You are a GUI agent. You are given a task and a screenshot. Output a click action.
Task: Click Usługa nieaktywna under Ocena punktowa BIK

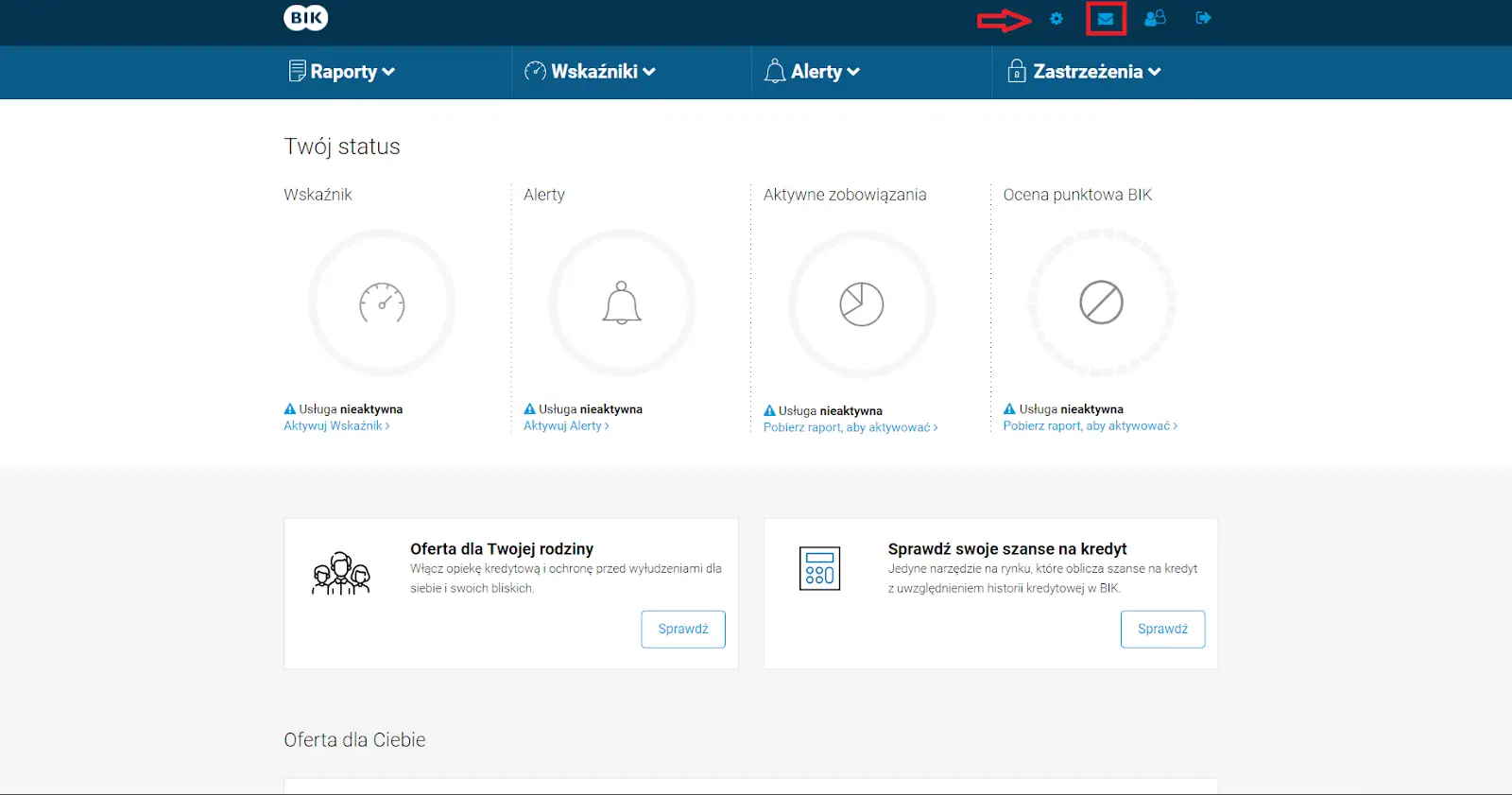(x=1072, y=409)
